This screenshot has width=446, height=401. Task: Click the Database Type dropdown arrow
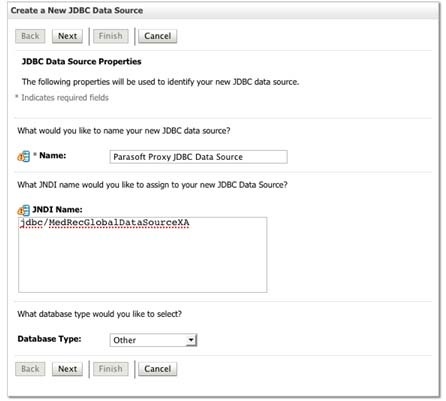(x=191, y=340)
